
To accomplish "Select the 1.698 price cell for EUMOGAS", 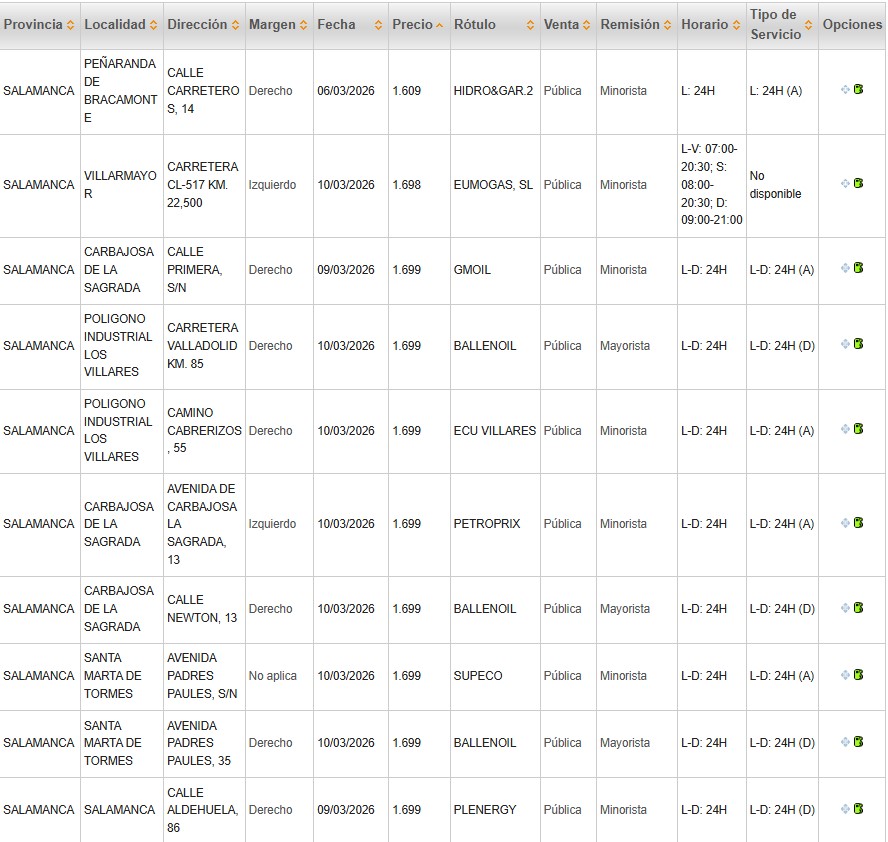I will click(407, 185).
